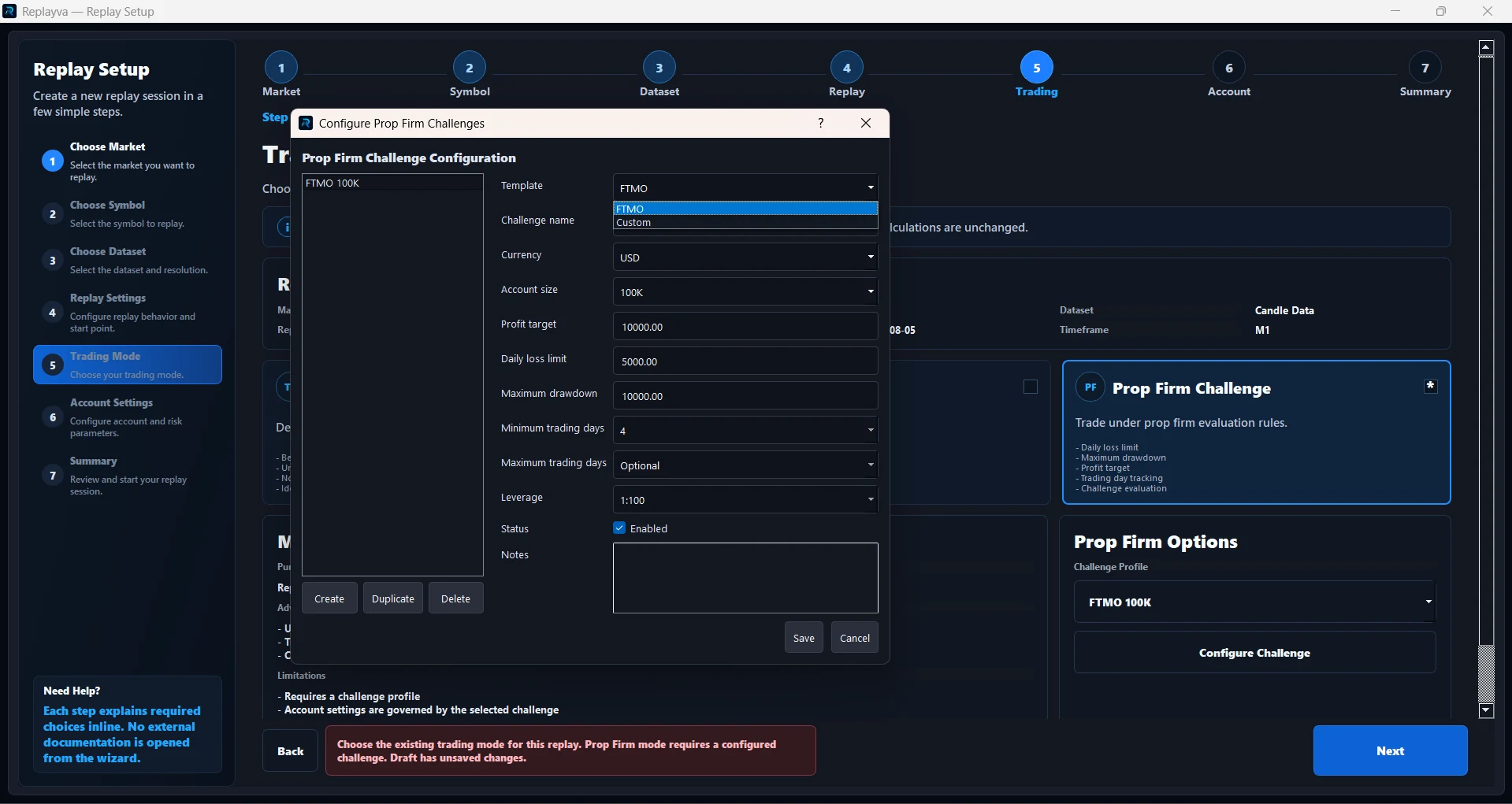Image resolution: width=1512 pixels, height=804 pixels.
Task: Select FTMO 100K in the challenge list
Action: click(392, 183)
